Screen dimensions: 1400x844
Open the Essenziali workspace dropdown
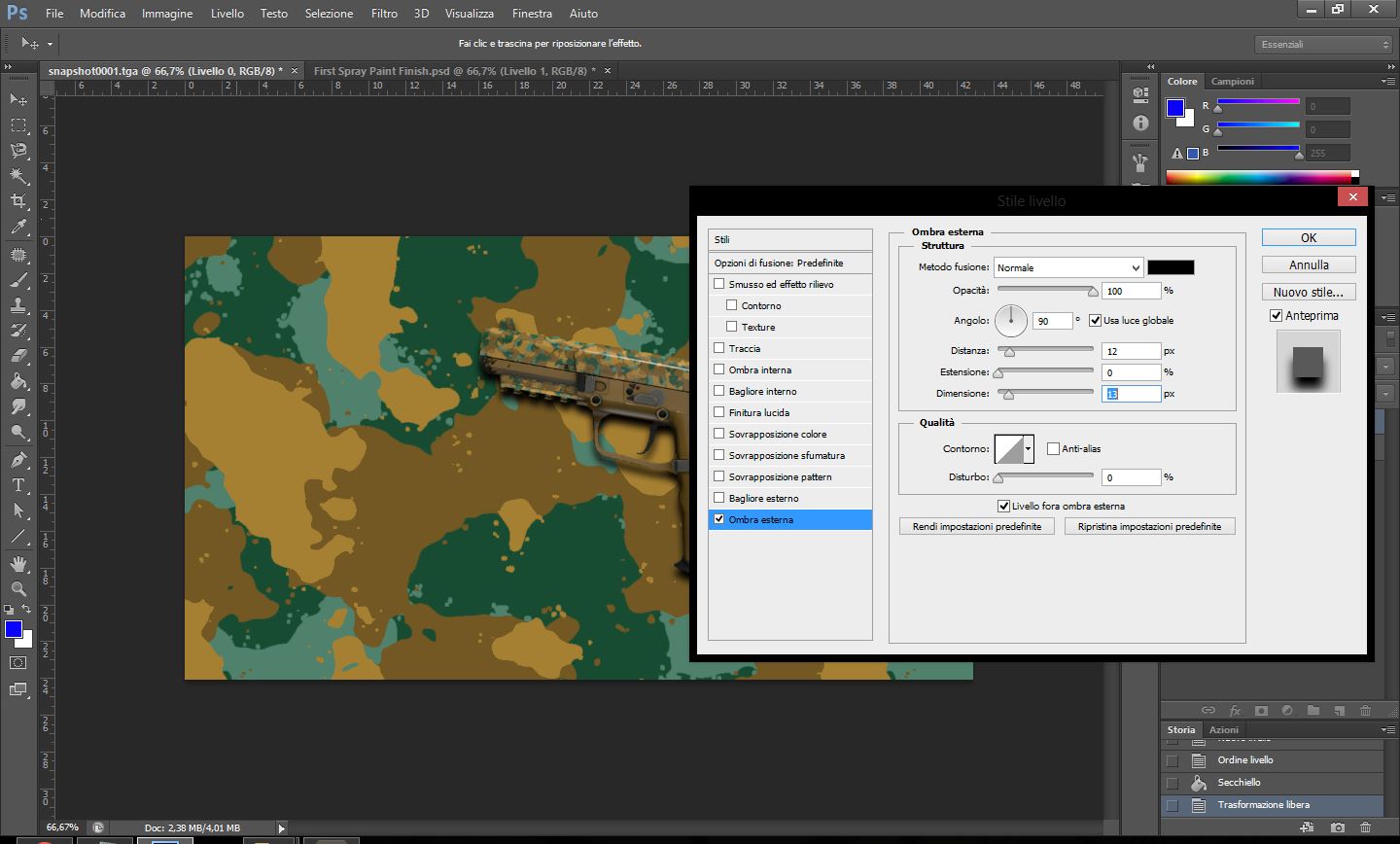pyautogui.click(x=1323, y=45)
